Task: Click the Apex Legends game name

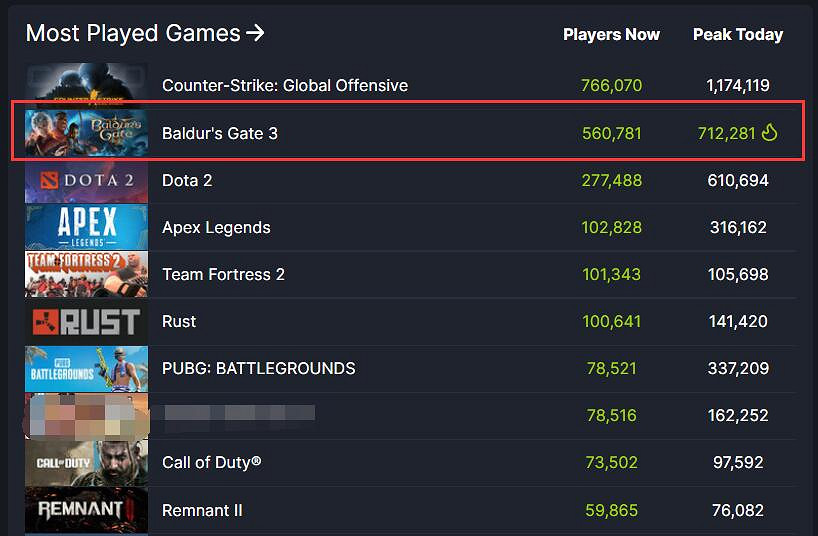Action: pyautogui.click(x=216, y=227)
